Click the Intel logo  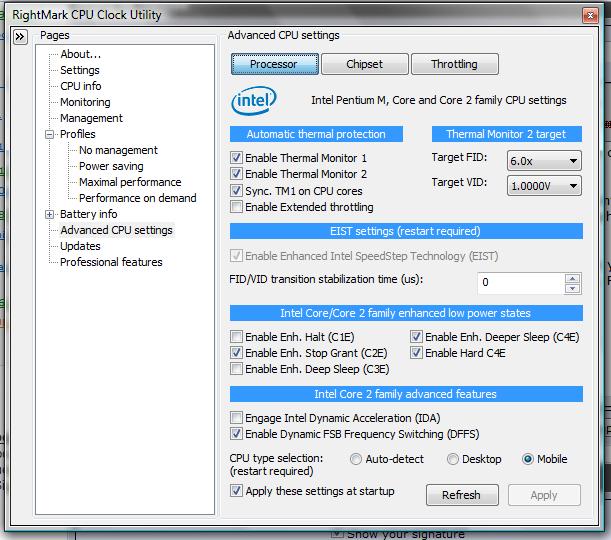tap(254, 101)
